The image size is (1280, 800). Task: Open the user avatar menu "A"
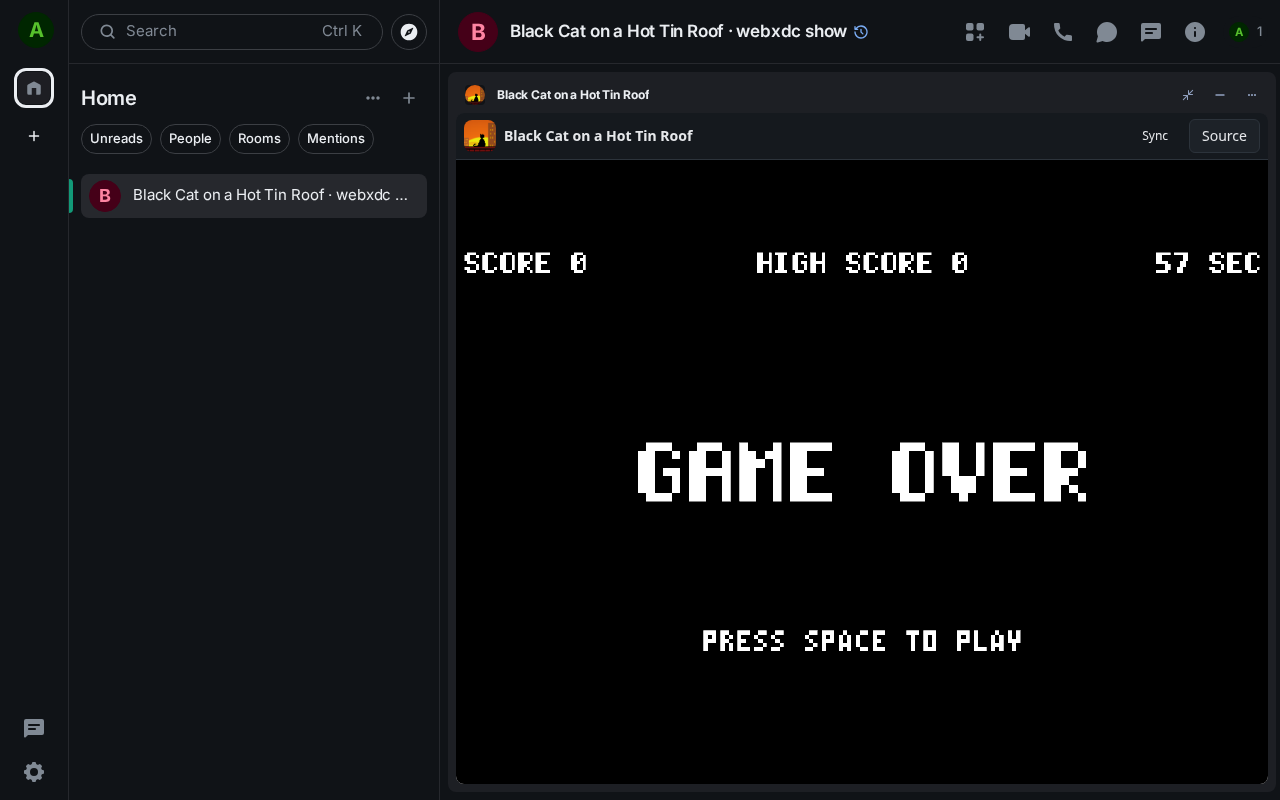pos(36,30)
